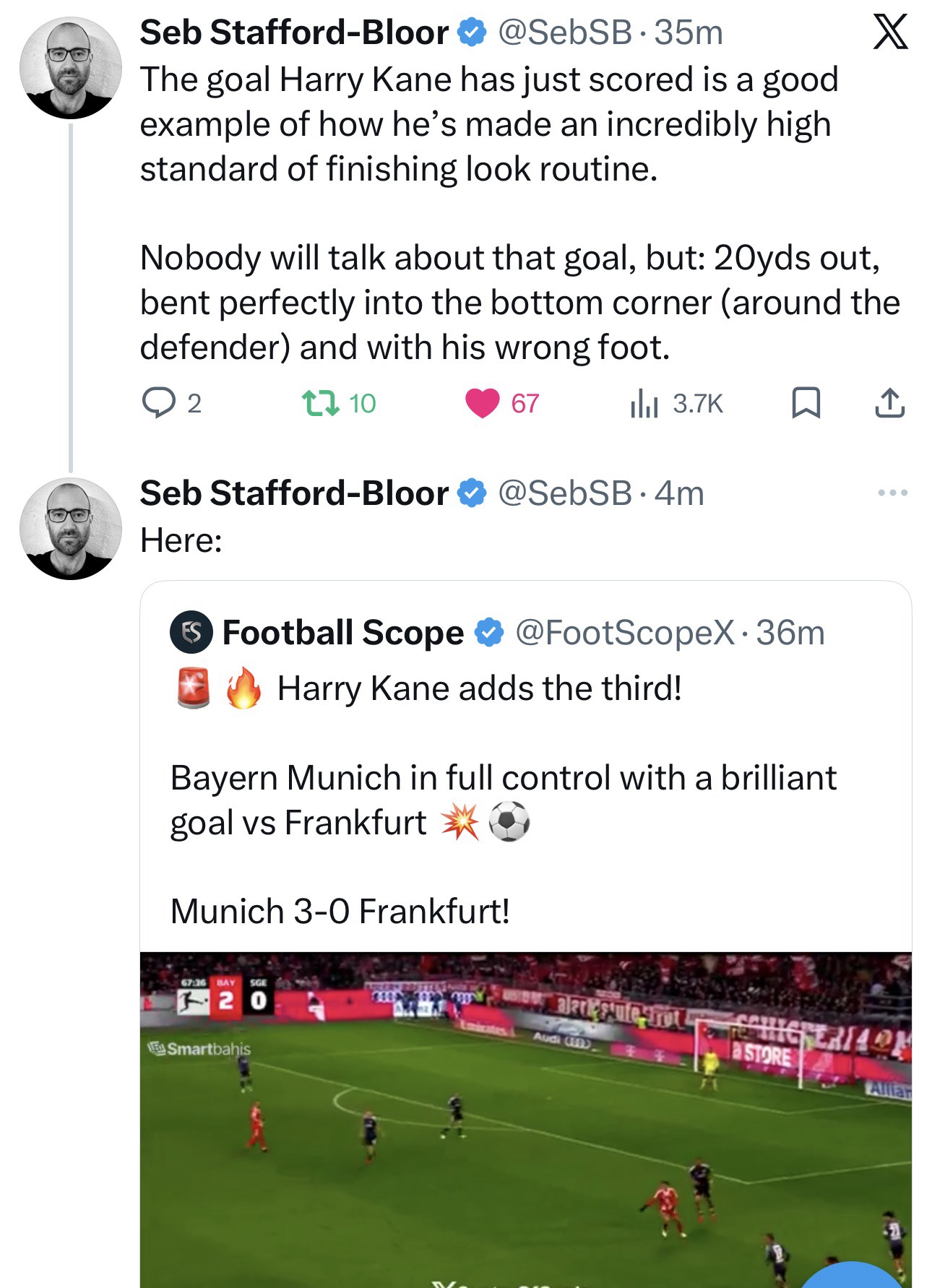This screenshot has height=1288, width=932.
Task: Open Seb Stafford-Bloor's top profile avatar
Action: pyautogui.click(x=71, y=68)
